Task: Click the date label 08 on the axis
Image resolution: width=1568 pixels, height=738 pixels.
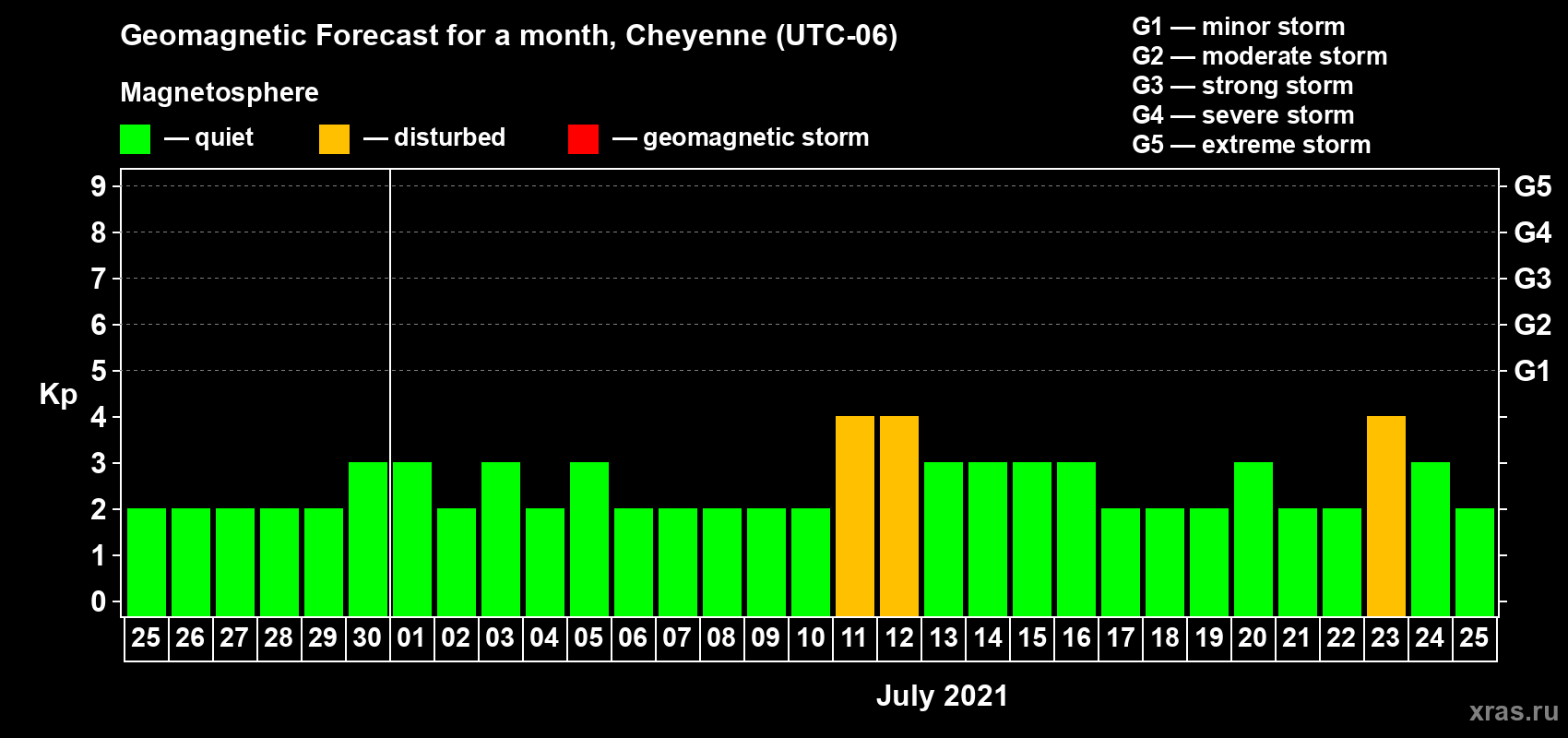Action: pyautogui.click(x=721, y=638)
